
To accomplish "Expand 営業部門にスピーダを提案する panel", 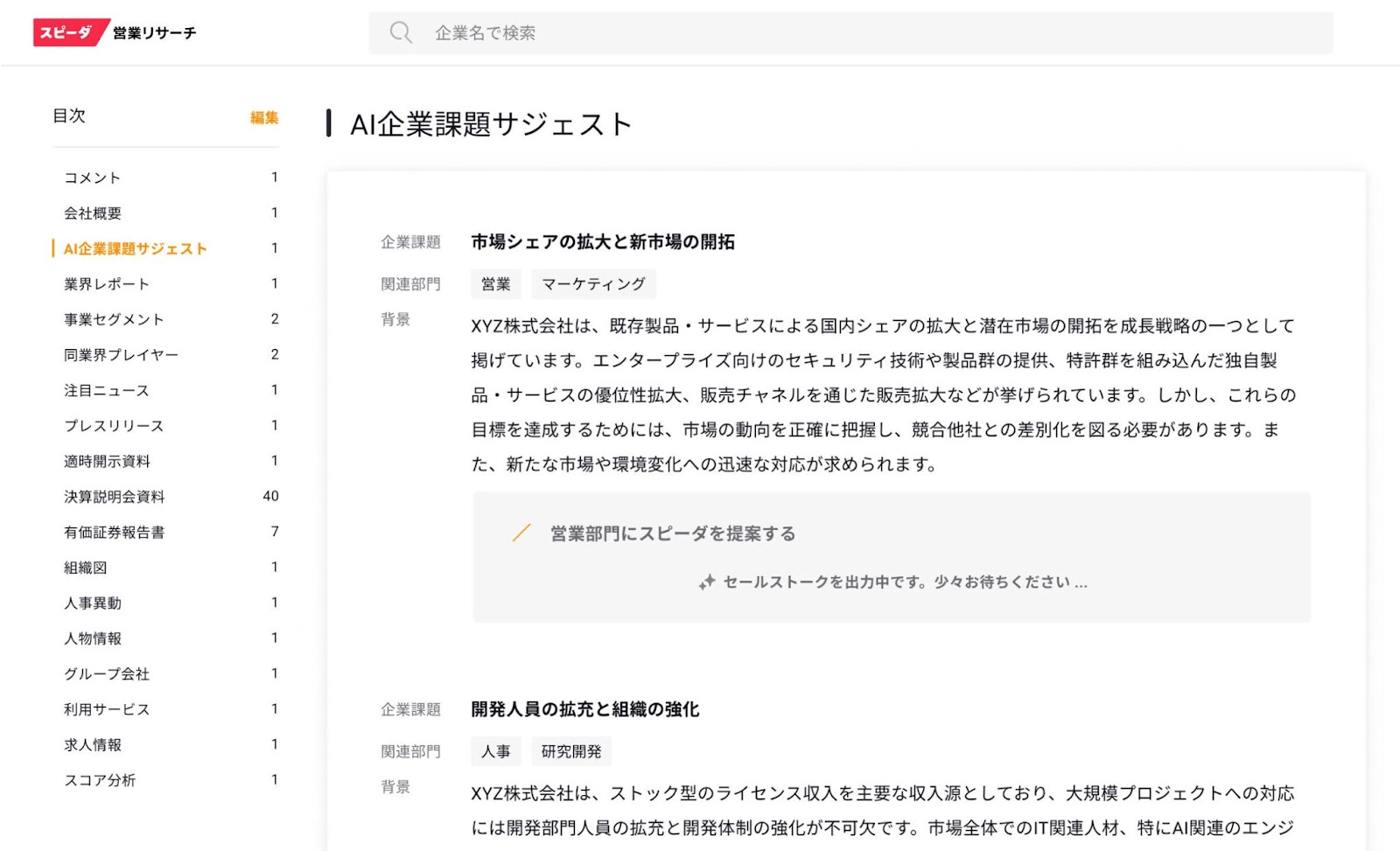I will point(672,534).
